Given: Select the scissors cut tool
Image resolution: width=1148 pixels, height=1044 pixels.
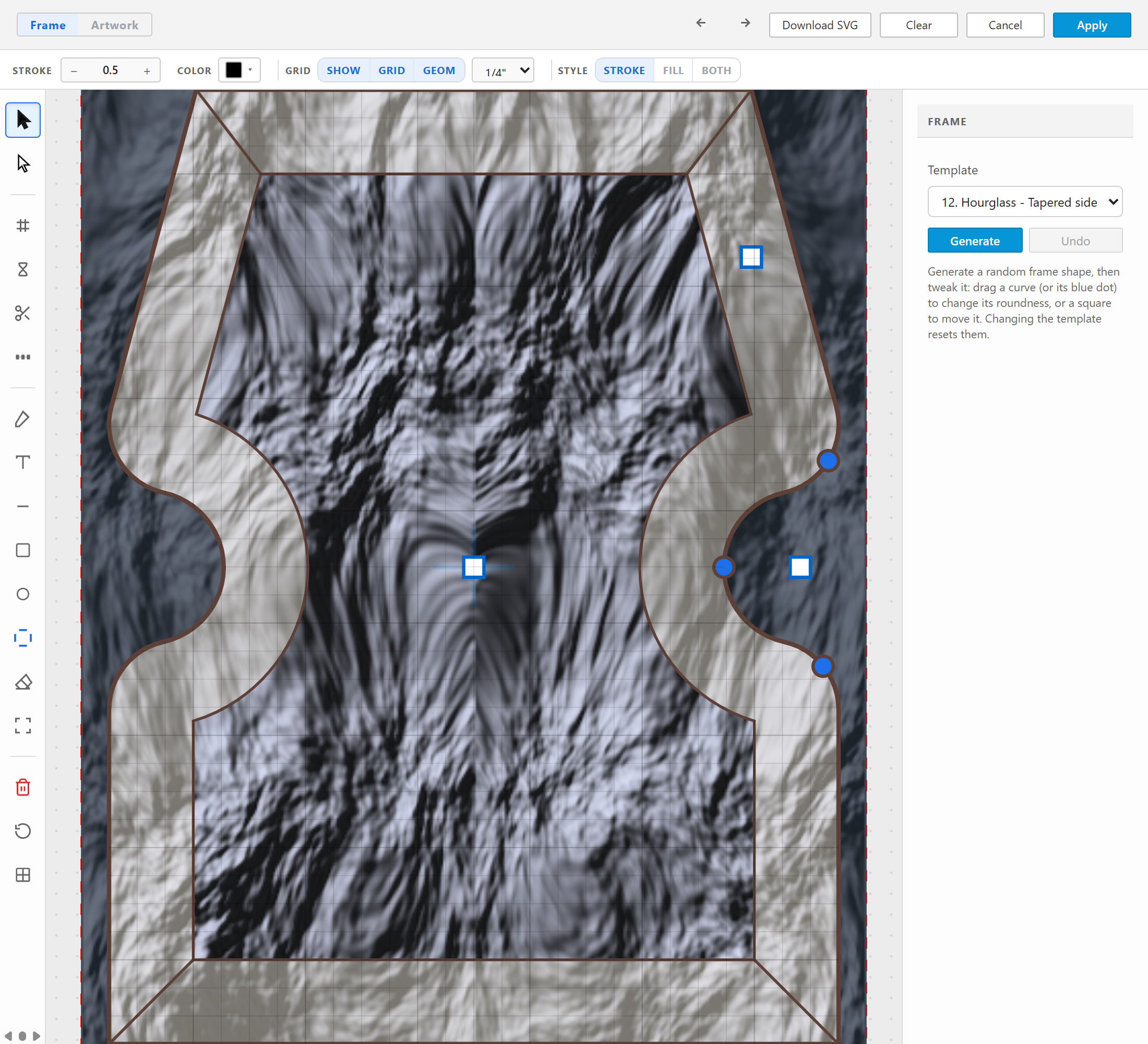Looking at the screenshot, I should tap(23, 313).
